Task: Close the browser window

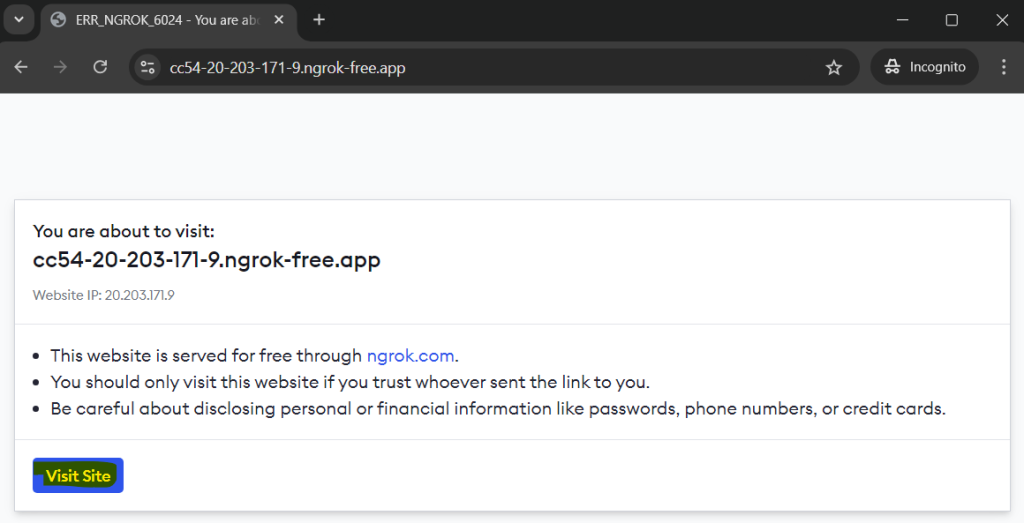Action: [1002, 20]
